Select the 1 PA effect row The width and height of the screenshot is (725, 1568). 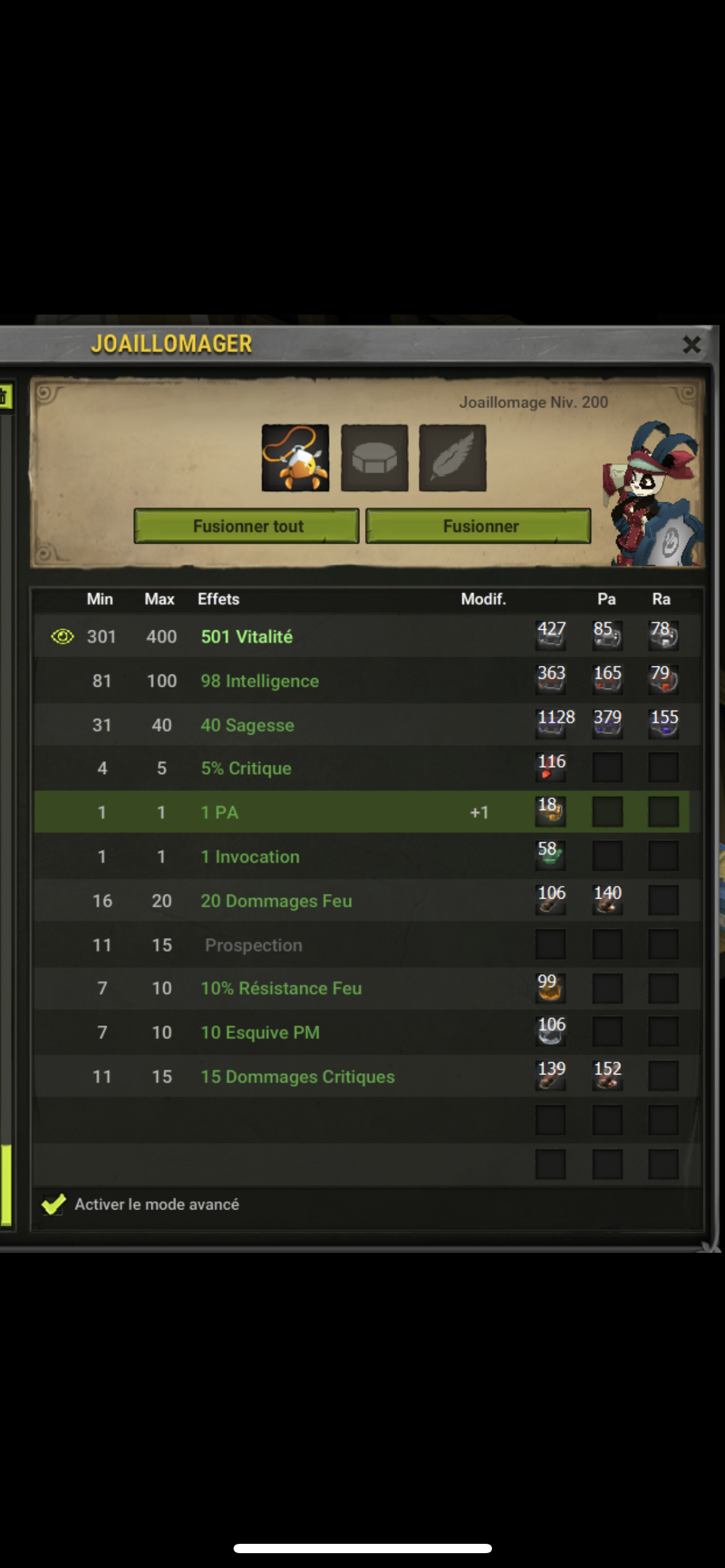[x=362, y=812]
